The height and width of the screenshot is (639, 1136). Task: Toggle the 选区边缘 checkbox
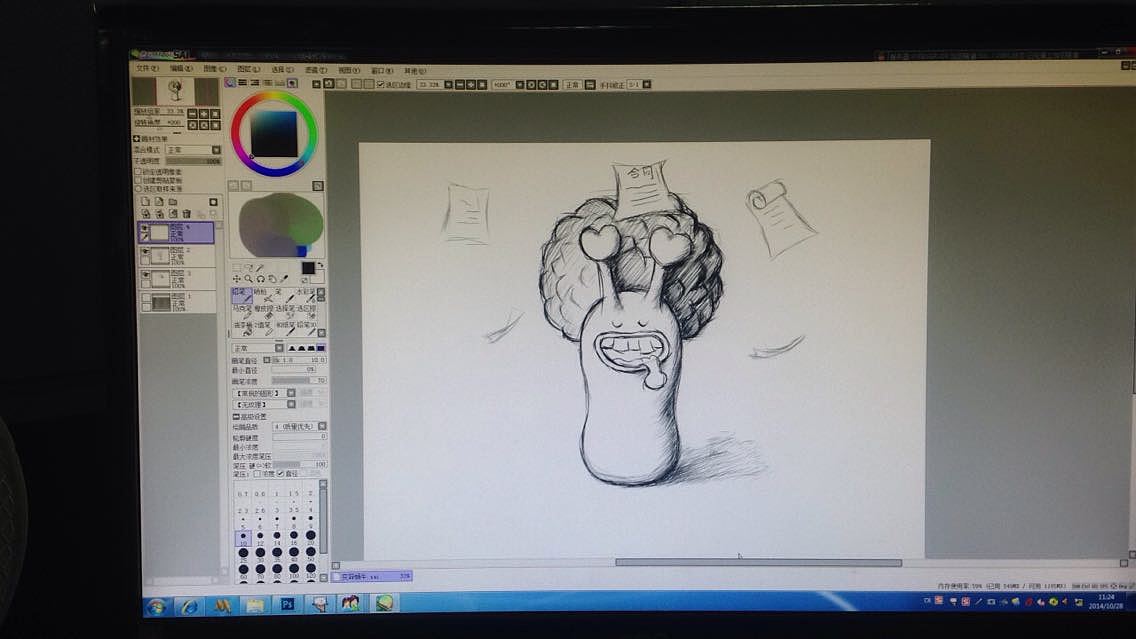(380, 84)
